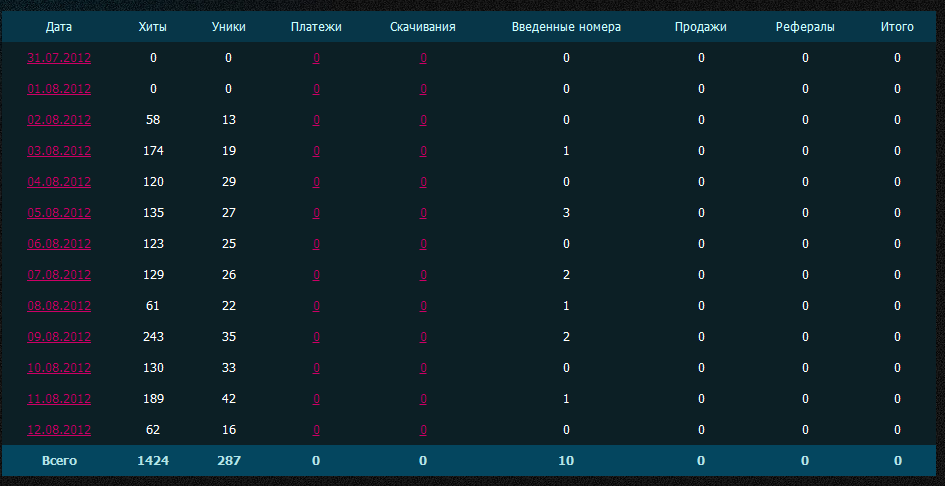
Task: Open the 01.08.2012 date link
Action: 59,89
